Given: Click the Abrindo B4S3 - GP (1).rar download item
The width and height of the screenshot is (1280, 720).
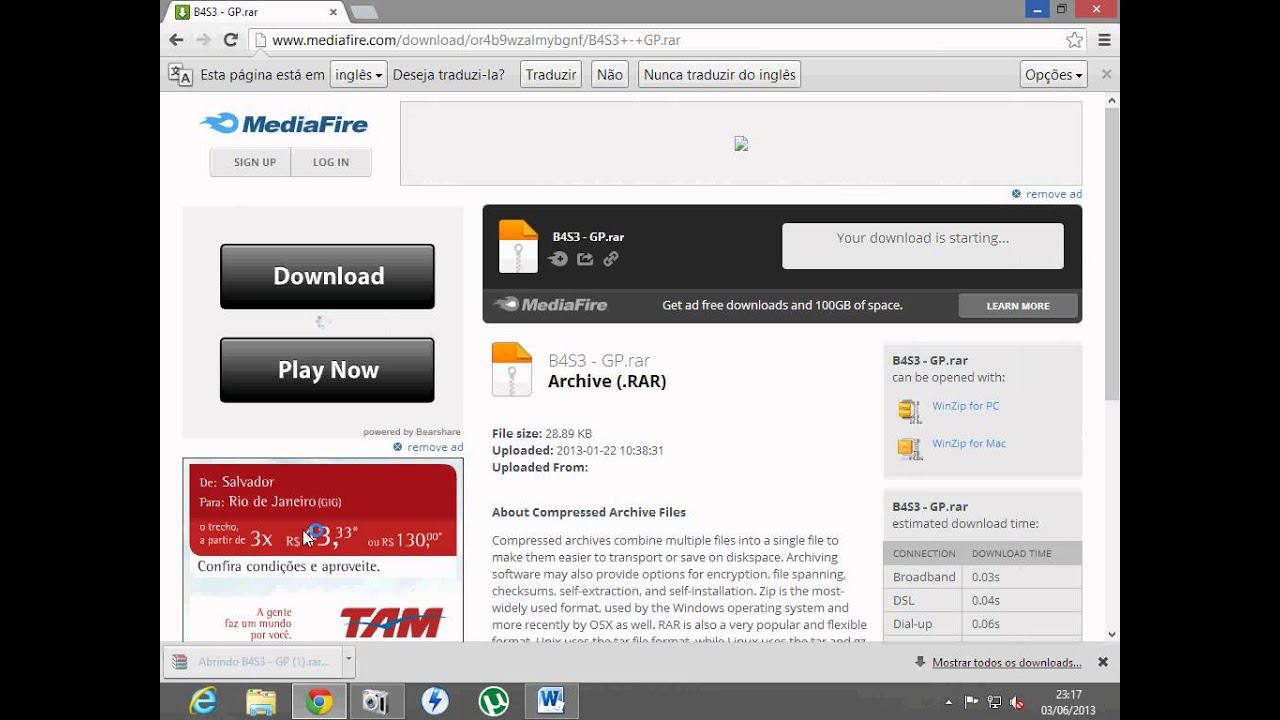Looking at the screenshot, I should [x=253, y=661].
